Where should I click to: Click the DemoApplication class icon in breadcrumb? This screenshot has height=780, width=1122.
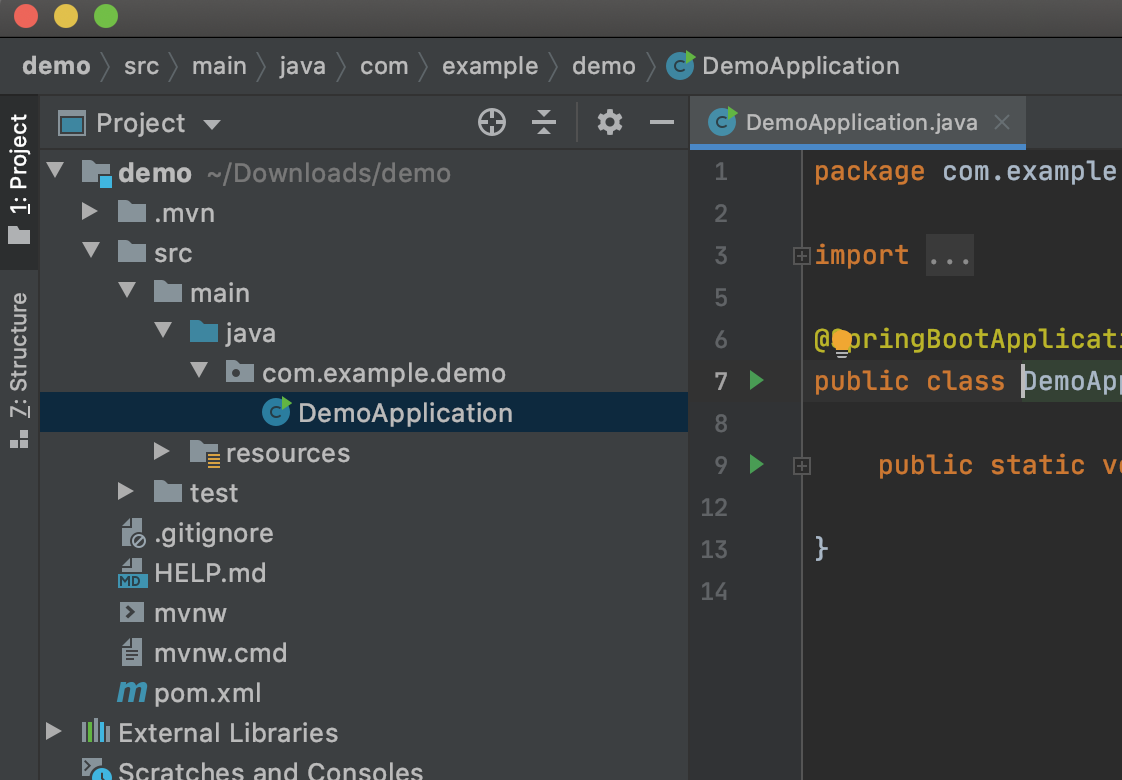680,66
